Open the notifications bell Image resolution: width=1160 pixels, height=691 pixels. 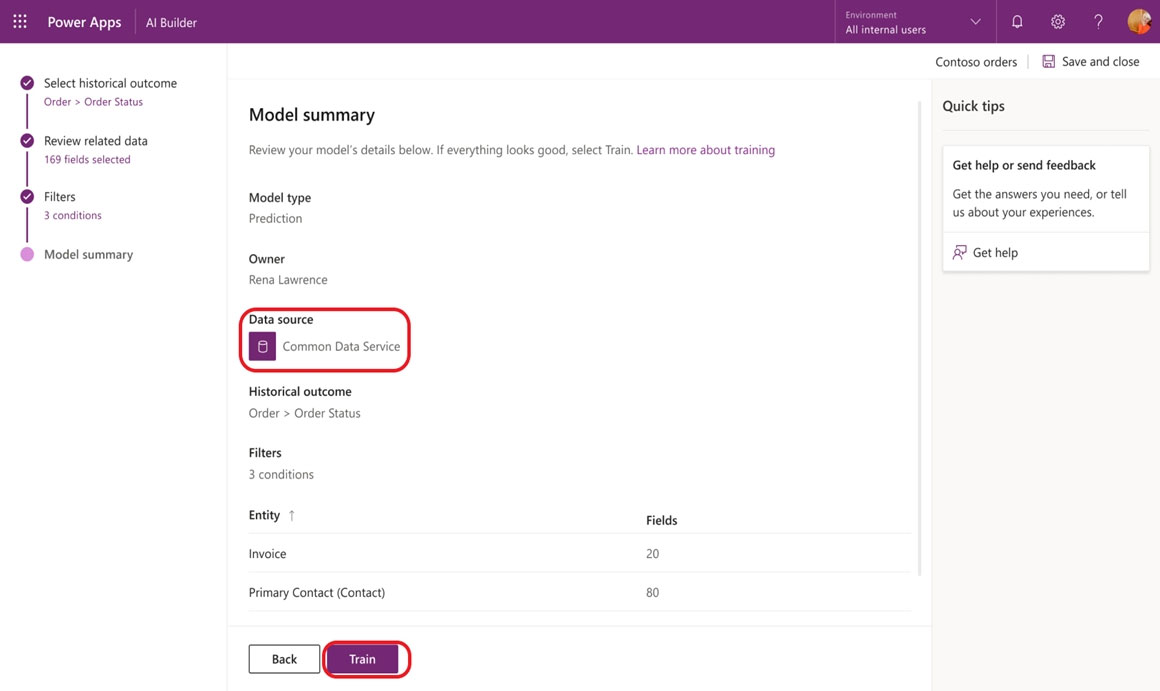click(x=1017, y=21)
